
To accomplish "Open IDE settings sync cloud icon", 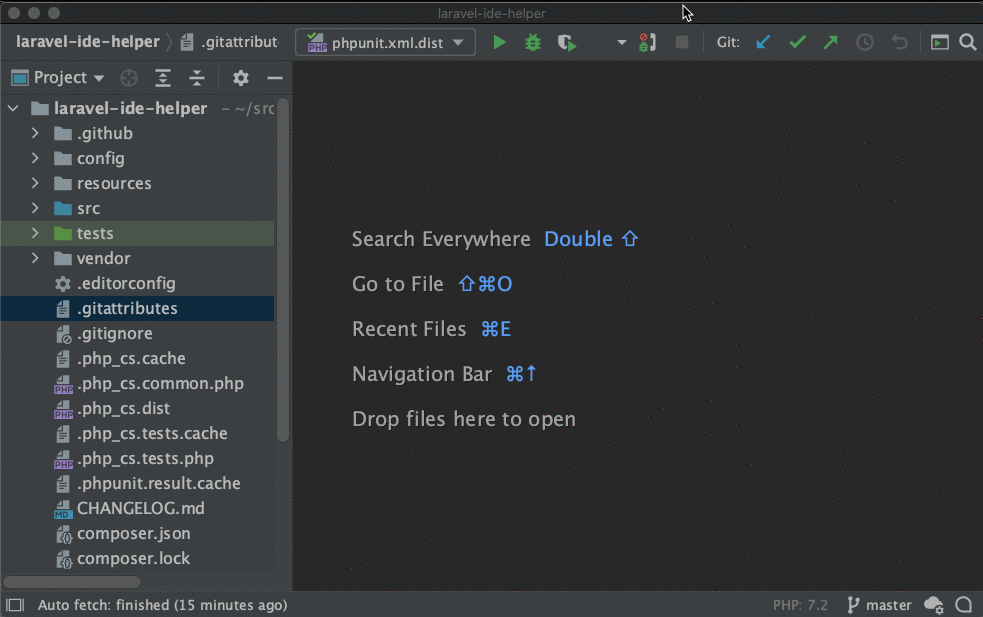I will (933, 605).
